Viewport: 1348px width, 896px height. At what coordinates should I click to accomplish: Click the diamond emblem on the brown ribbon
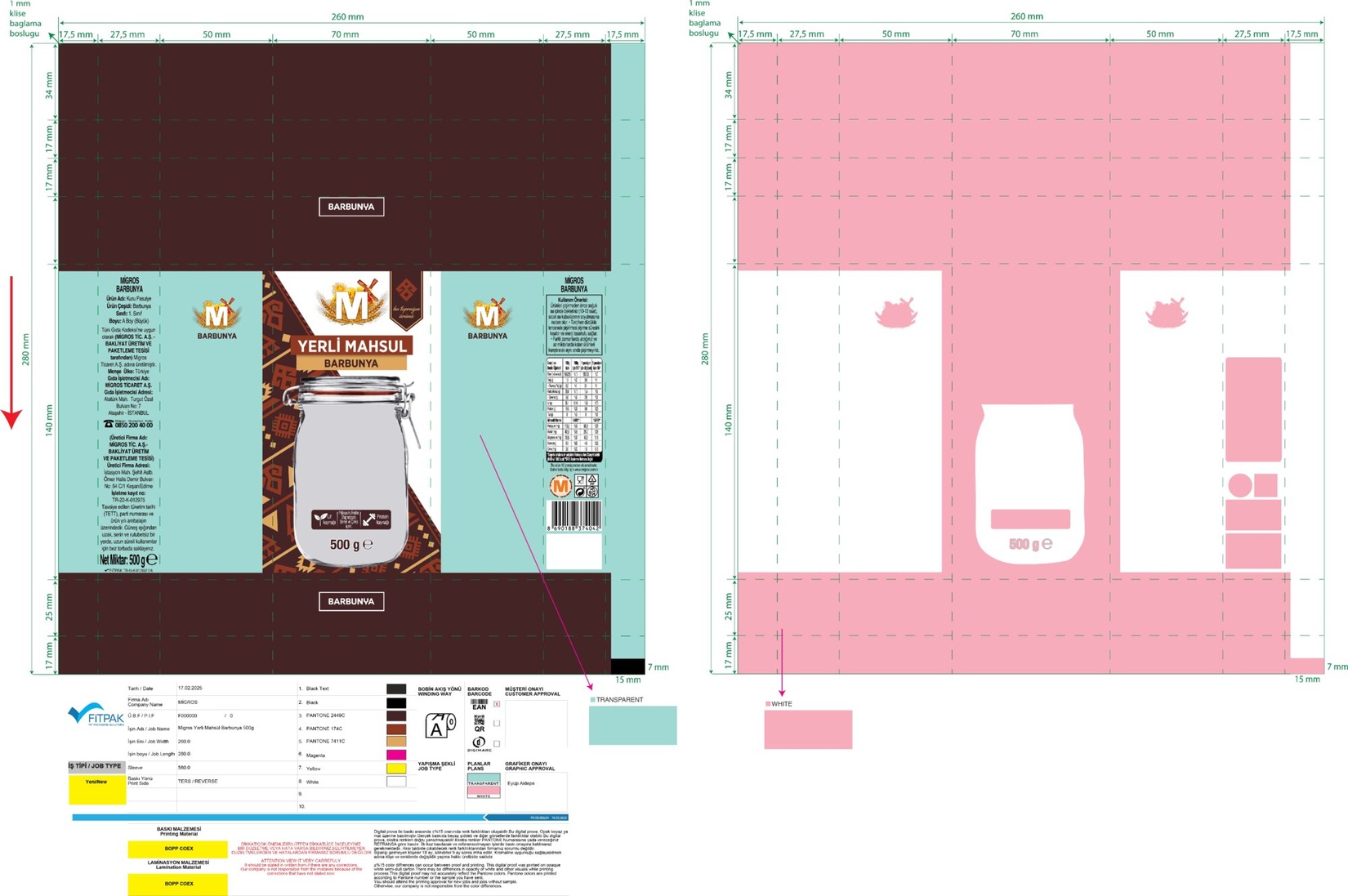pos(406,288)
